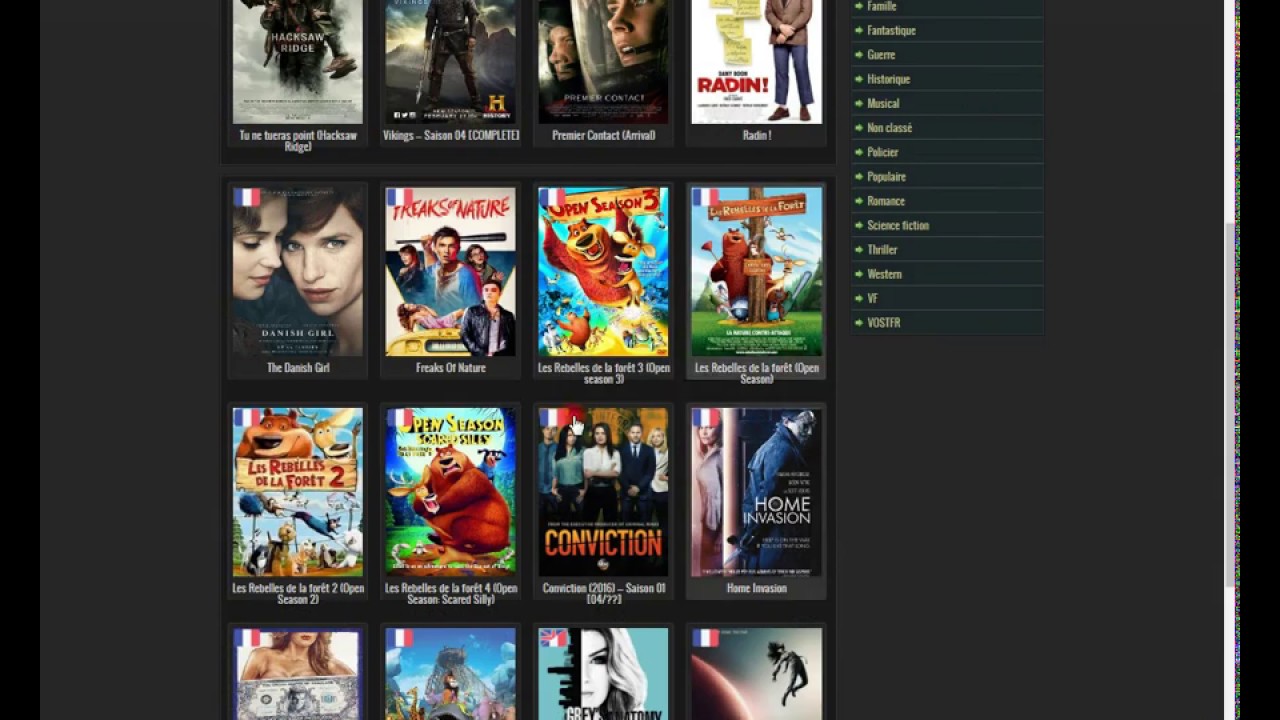Click the page's vertical scrollbar thumb
The image size is (1280, 720).
click(x=1230, y=404)
